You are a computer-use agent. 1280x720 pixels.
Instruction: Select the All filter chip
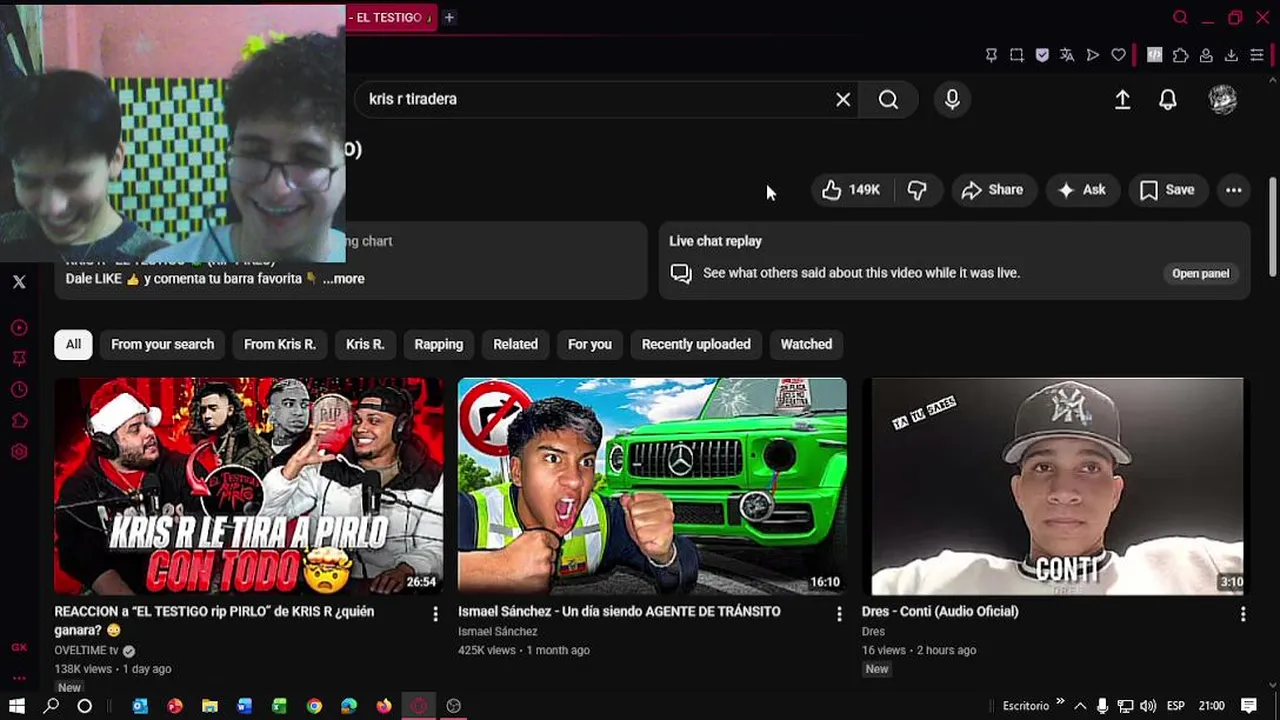point(73,344)
